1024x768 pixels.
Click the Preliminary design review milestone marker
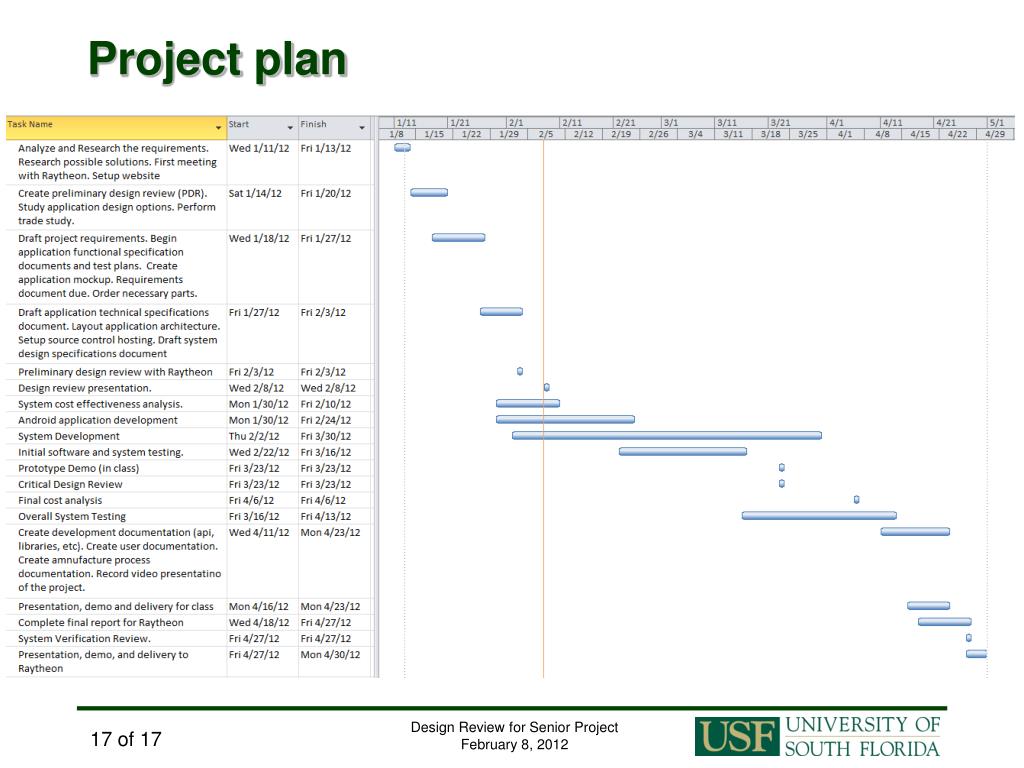(x=520, y=371)
